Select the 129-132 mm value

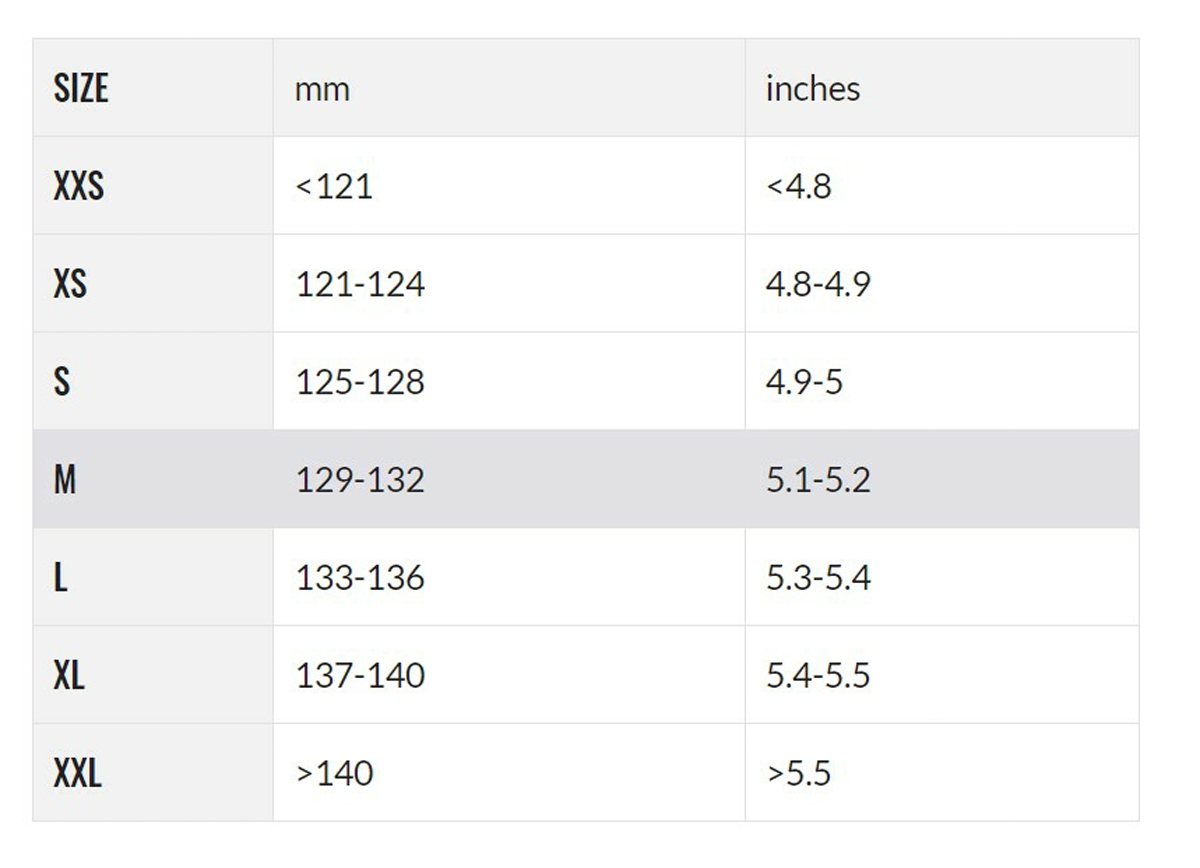click(x=360, y=481)
